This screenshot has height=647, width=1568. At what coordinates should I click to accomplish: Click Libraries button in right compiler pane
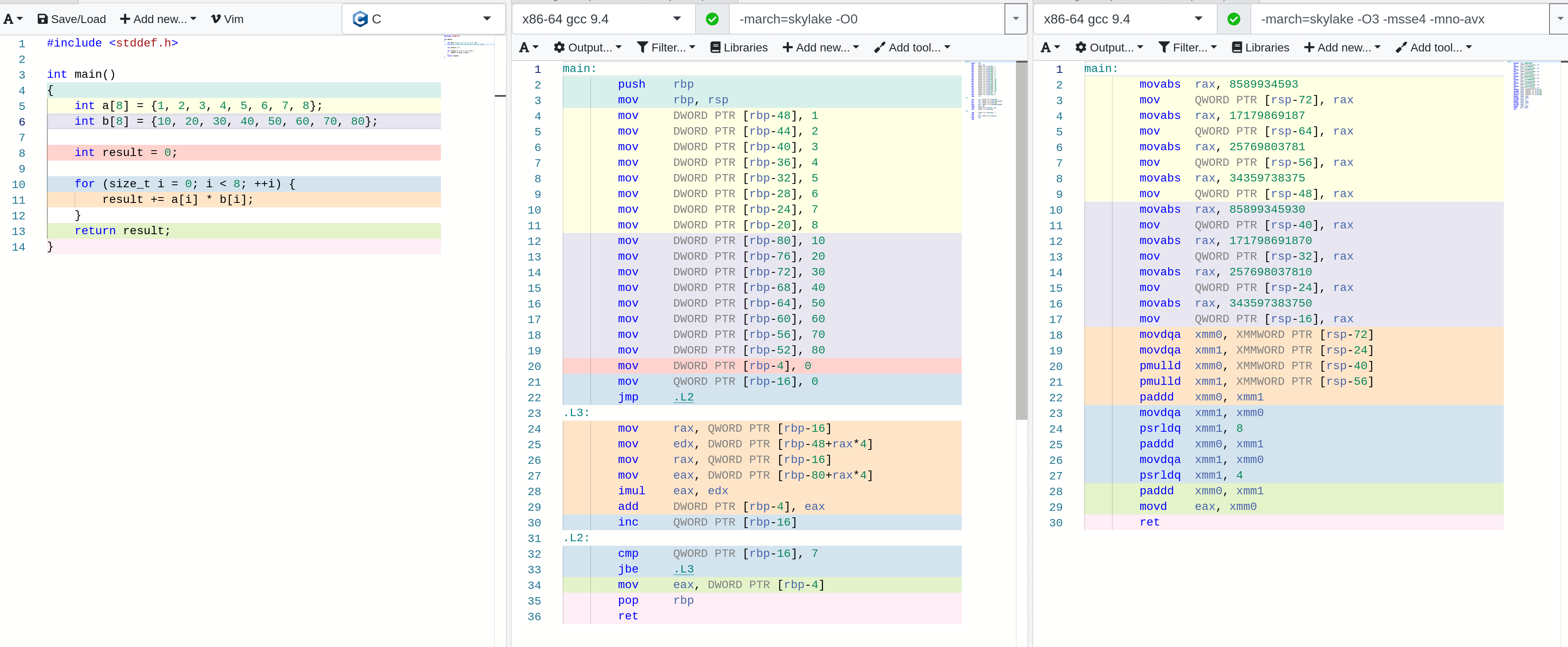pyautogui.click(x=1260, y=47)
